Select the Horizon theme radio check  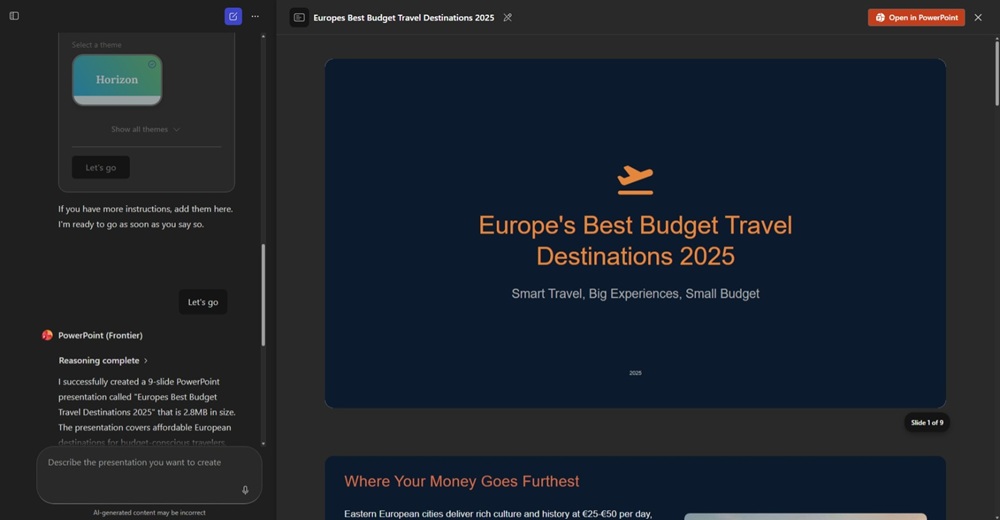152,64
